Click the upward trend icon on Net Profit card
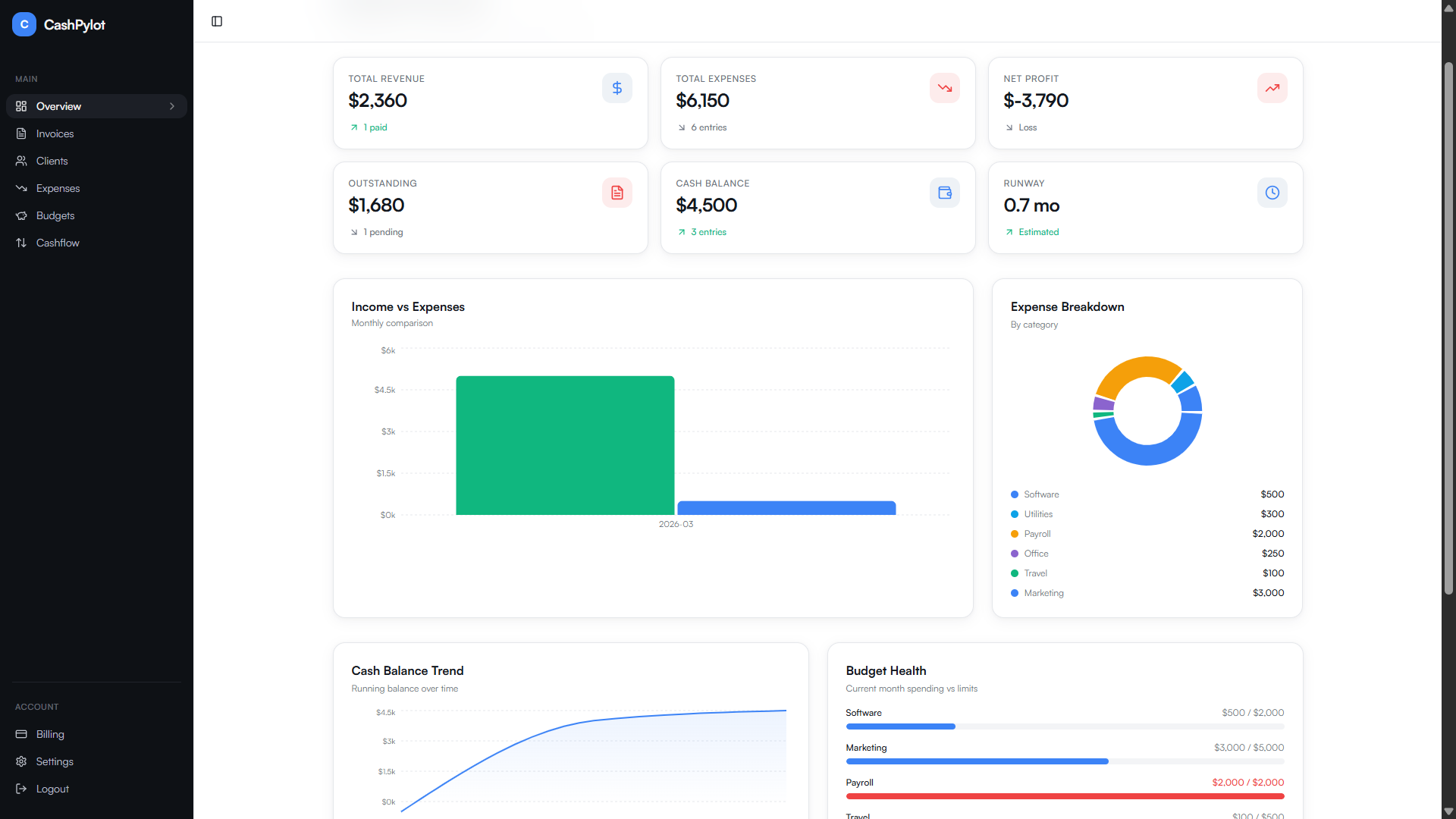Viewport: 1456px width, 819px height. click(x=1272, y=87)
